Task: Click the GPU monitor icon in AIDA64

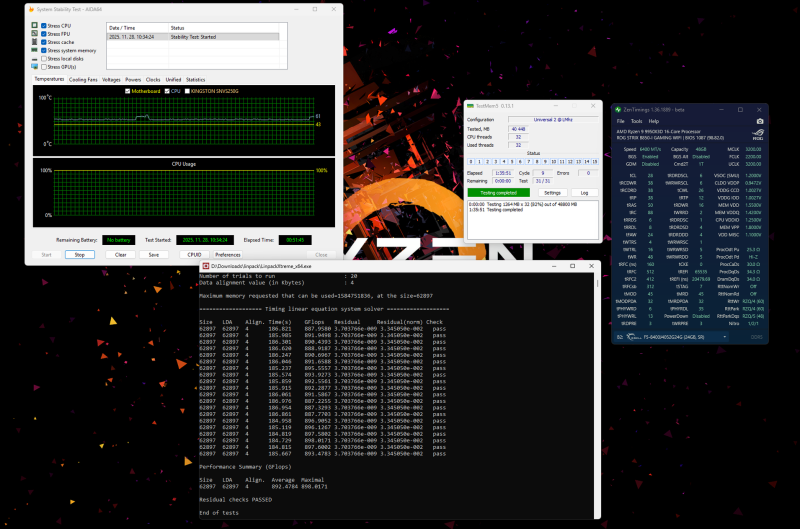Action: click(x=34, y=66)
